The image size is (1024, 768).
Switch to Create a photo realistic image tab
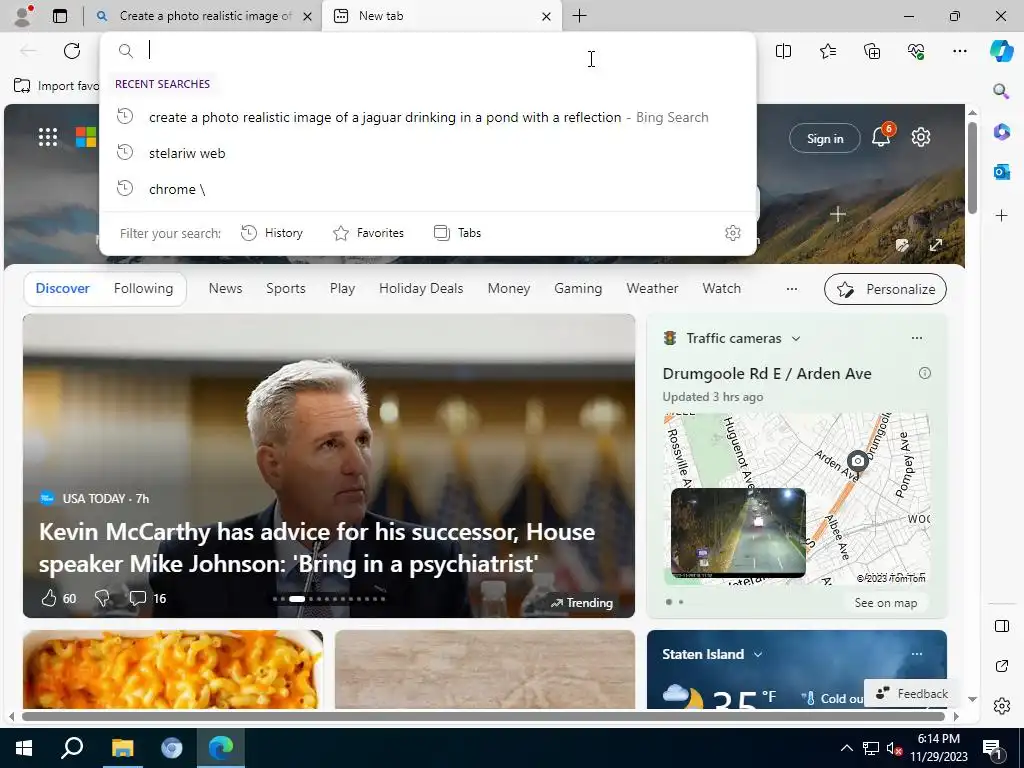[202, 16]
